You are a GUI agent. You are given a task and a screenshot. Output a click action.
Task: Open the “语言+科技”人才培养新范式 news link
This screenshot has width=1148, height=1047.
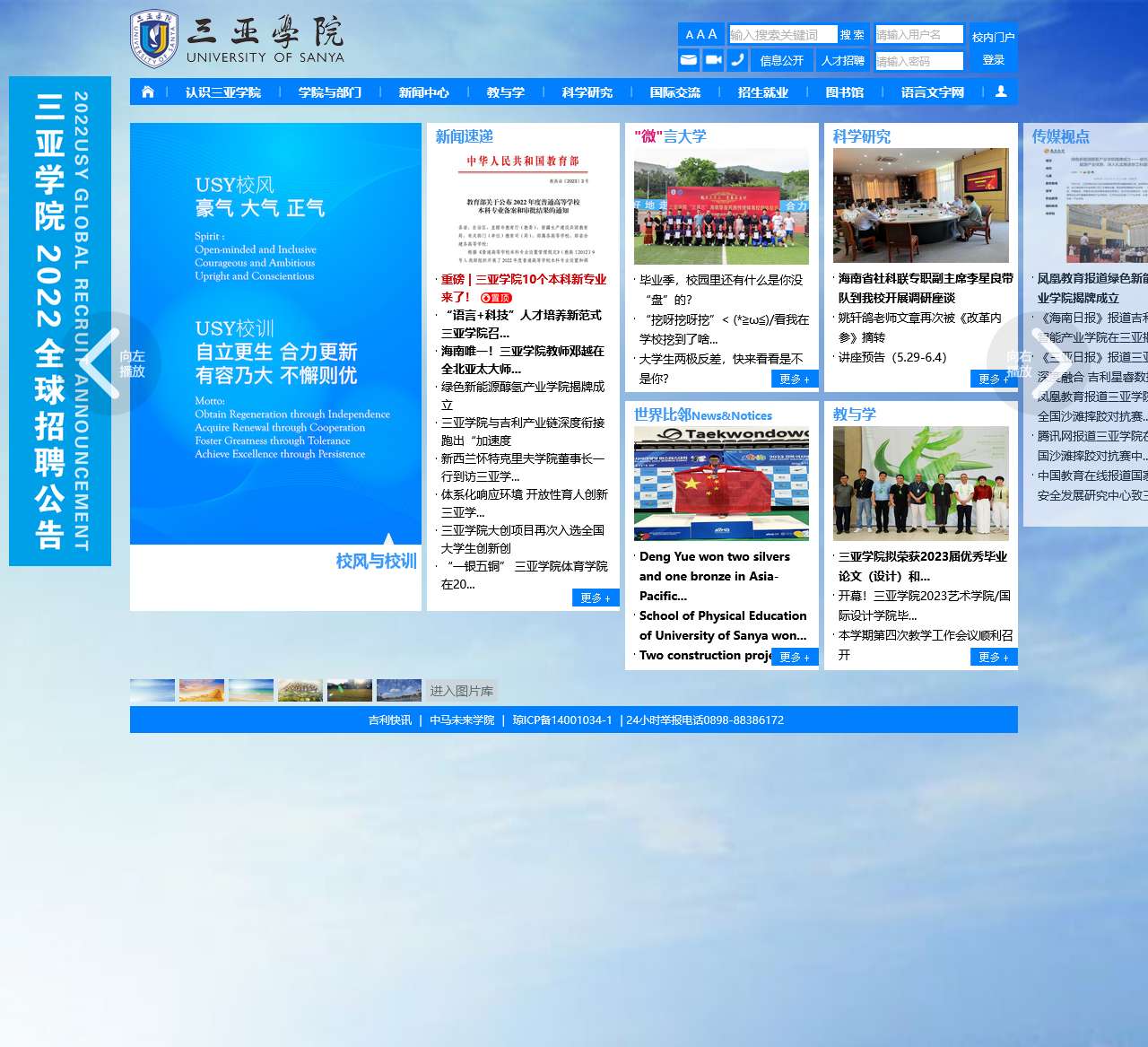point(522,324)
